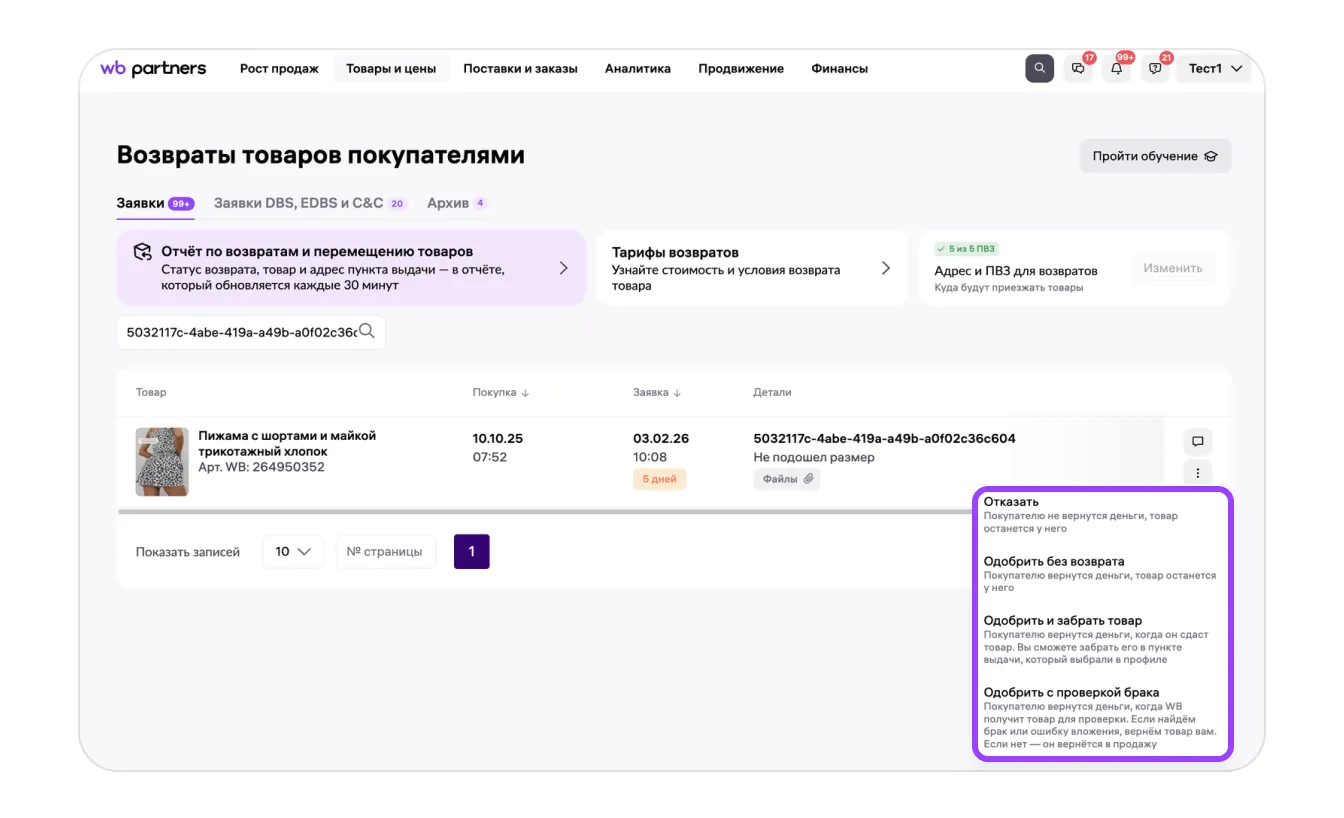Open Отчёт по возвратам и перемещению товаров card
1344x818 pixels.
[351, 268]
